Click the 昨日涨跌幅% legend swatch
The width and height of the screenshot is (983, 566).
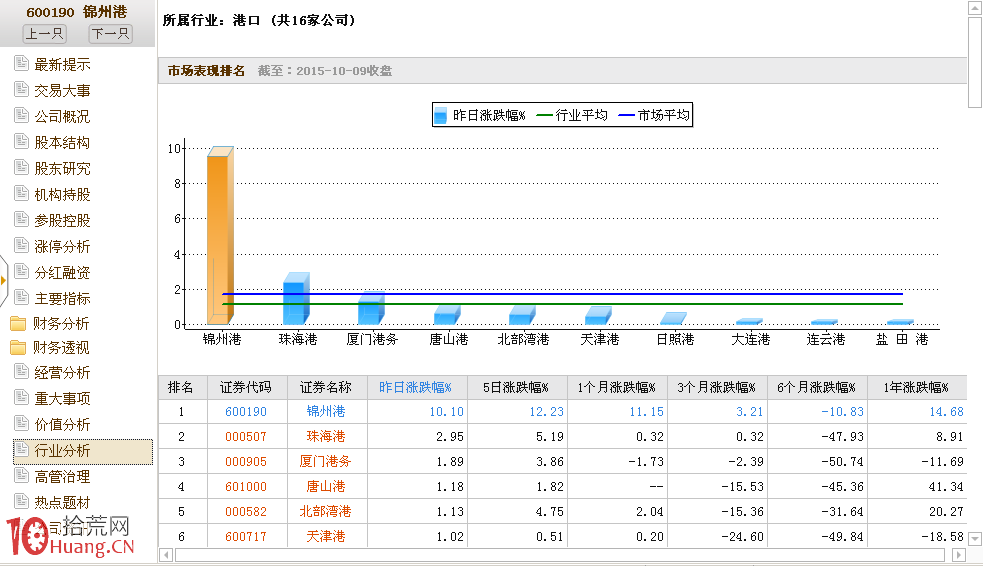pos(441,115)
